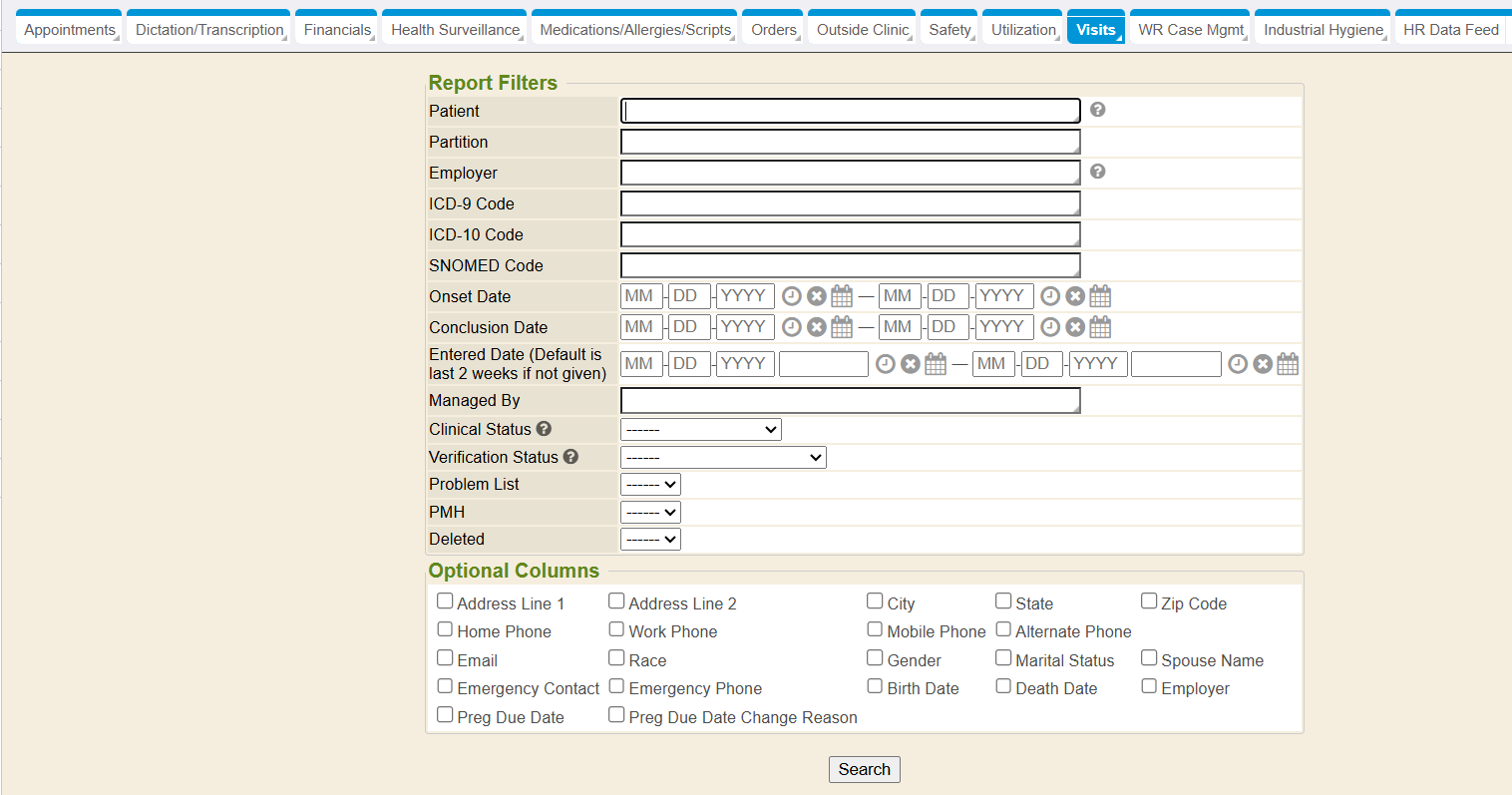Check the Mobile Phone optional column
The width and height of the screenshot is (1512, 795).
(875, 629)
